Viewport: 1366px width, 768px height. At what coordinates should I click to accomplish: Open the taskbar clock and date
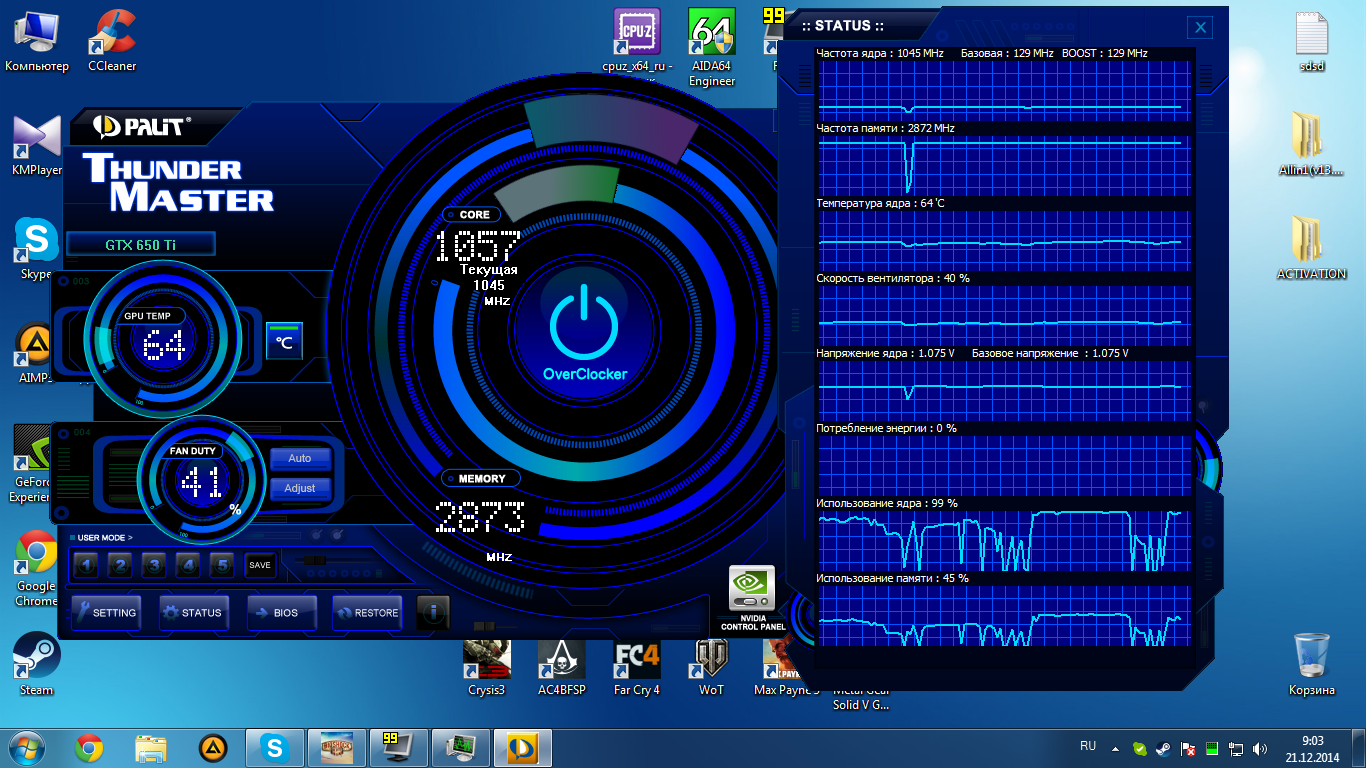coord(1312,748)
